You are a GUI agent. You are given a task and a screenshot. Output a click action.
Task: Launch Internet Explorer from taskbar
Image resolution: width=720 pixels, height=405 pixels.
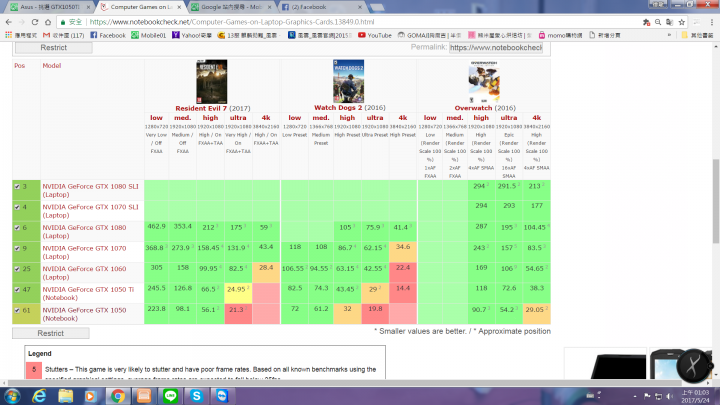coord(39,396)
